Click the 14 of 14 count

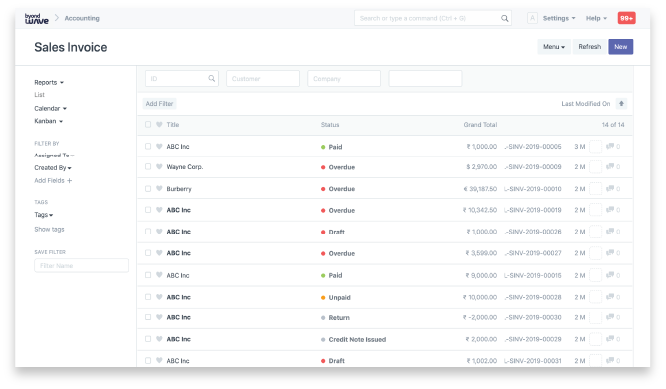coord(613,124)
